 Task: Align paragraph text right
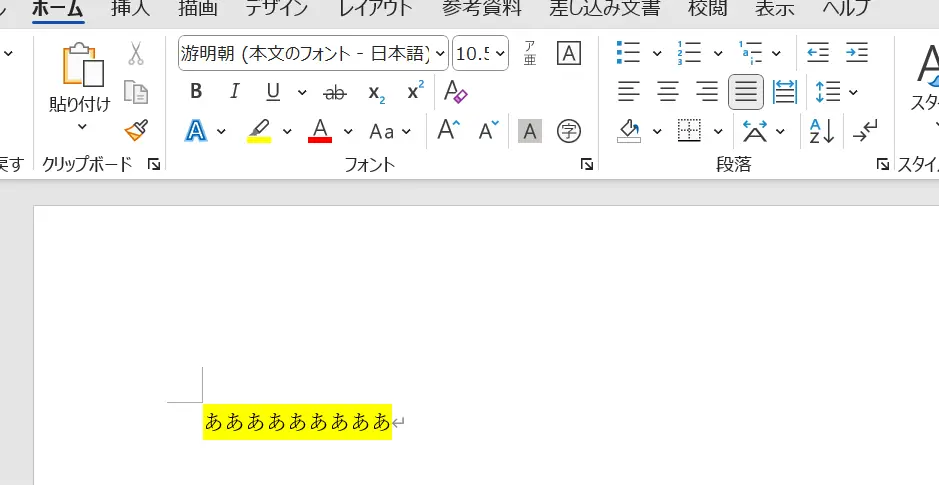pyautogui.click(x=707, y=92)
